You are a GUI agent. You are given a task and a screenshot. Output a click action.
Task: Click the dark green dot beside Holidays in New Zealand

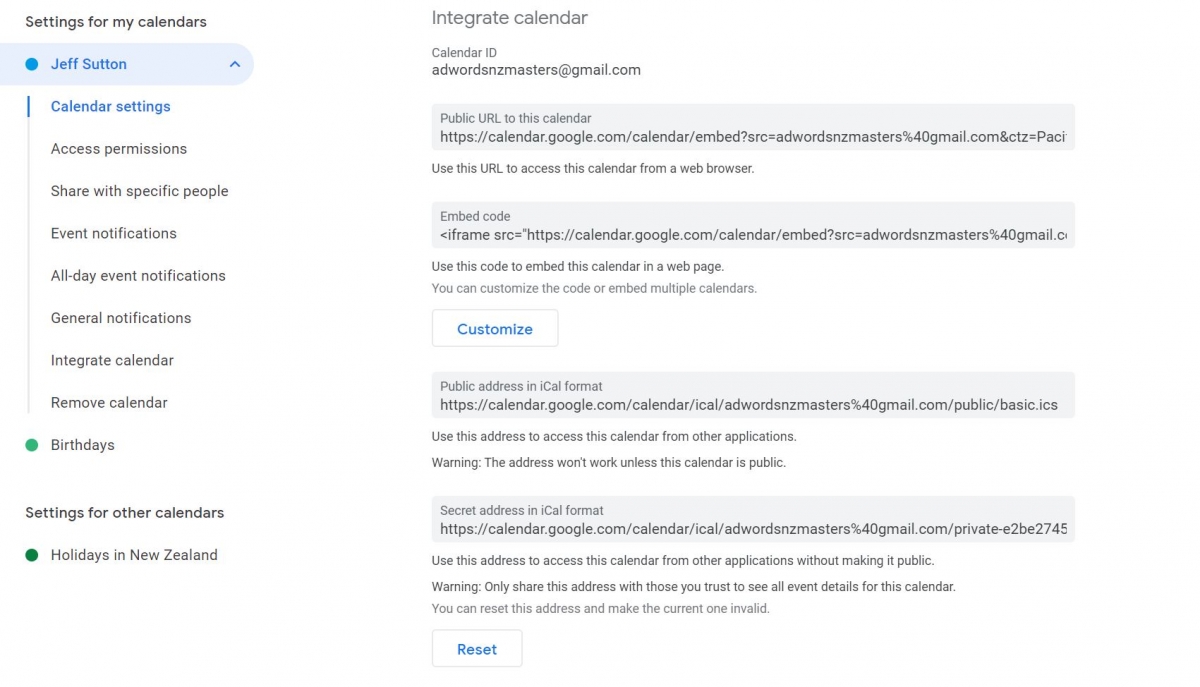(x=31, y=555)
